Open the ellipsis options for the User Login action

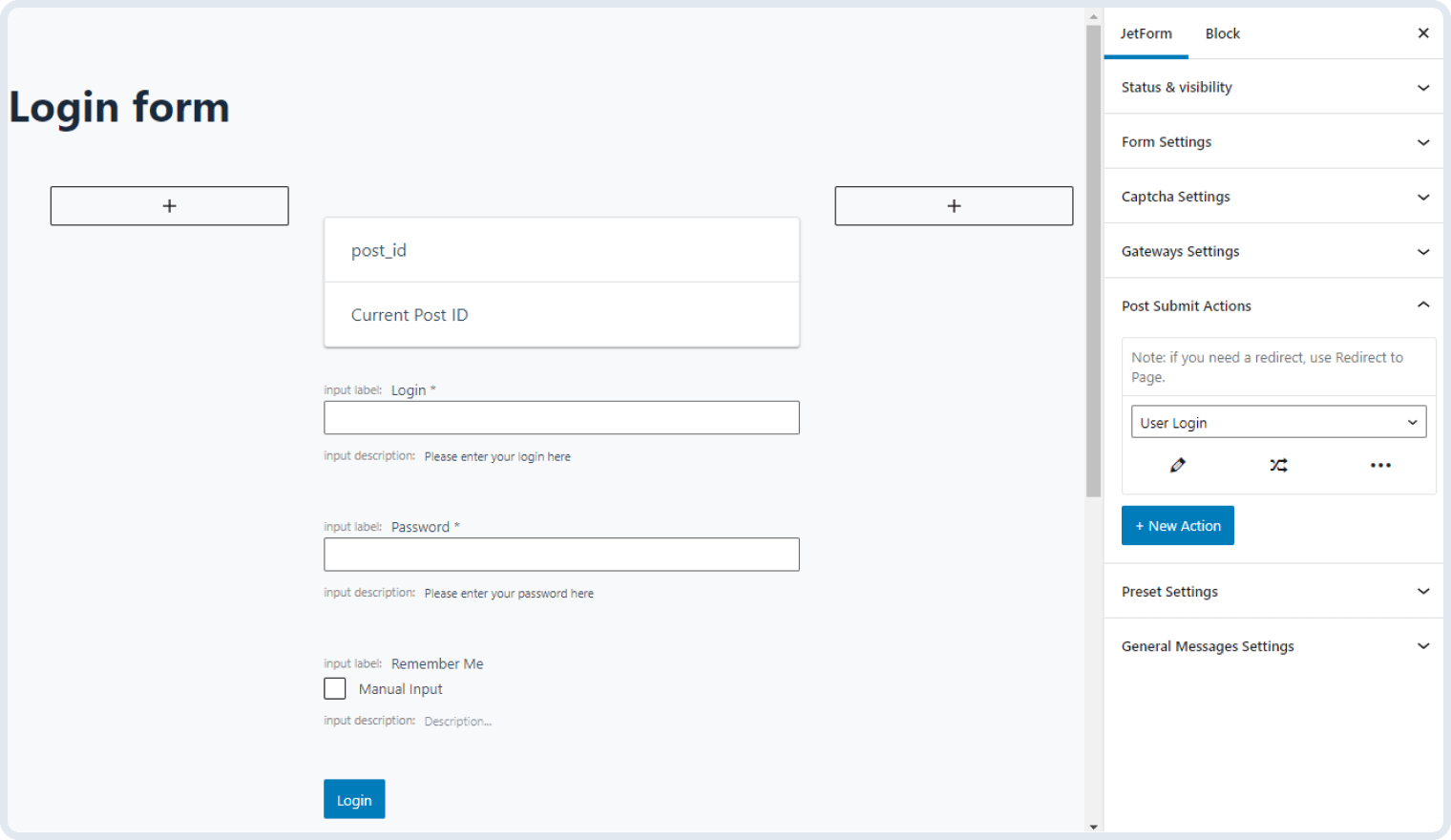(1380, 465)
